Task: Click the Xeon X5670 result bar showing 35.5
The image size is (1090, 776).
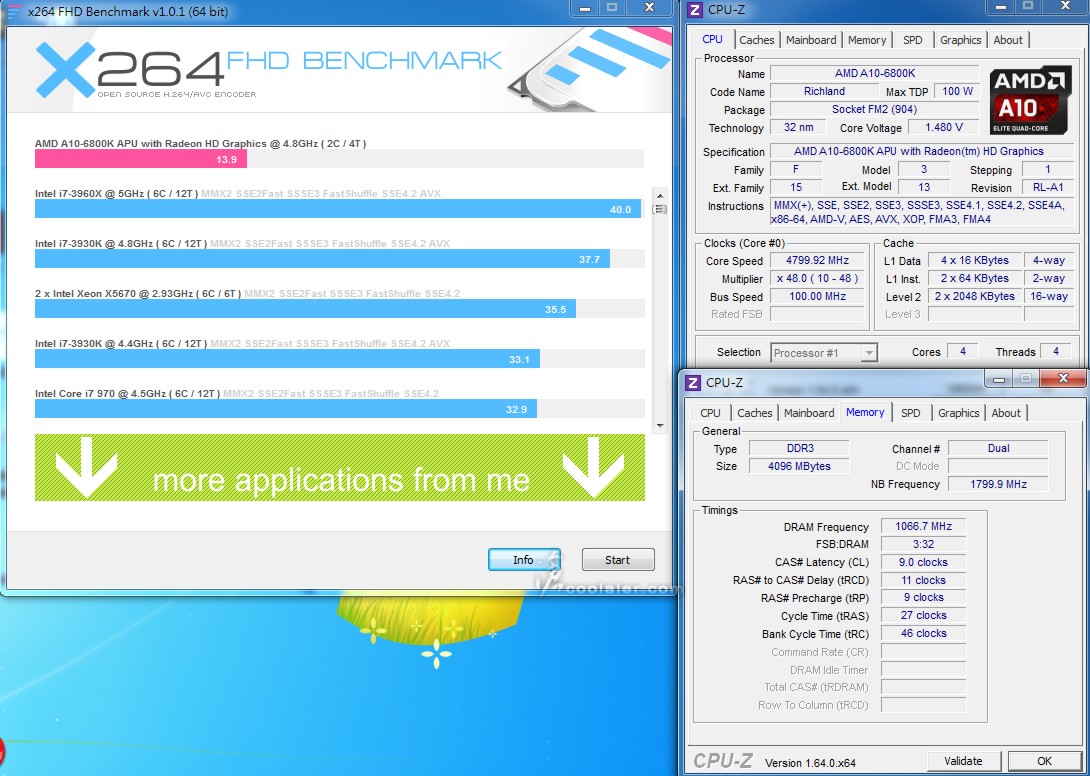Action: 305,309
